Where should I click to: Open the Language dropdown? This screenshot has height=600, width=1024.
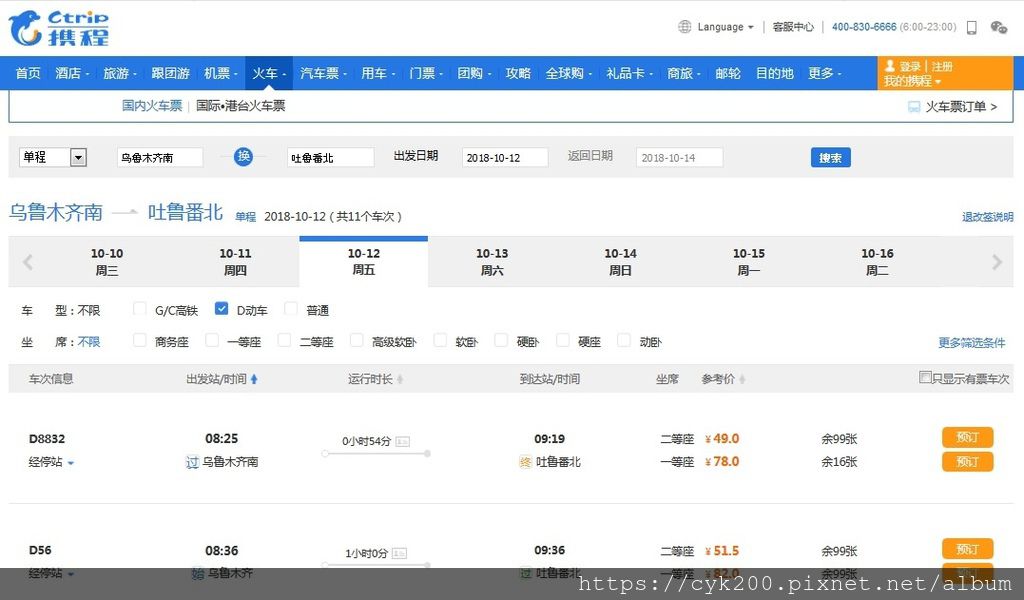(x=725, y=27)
